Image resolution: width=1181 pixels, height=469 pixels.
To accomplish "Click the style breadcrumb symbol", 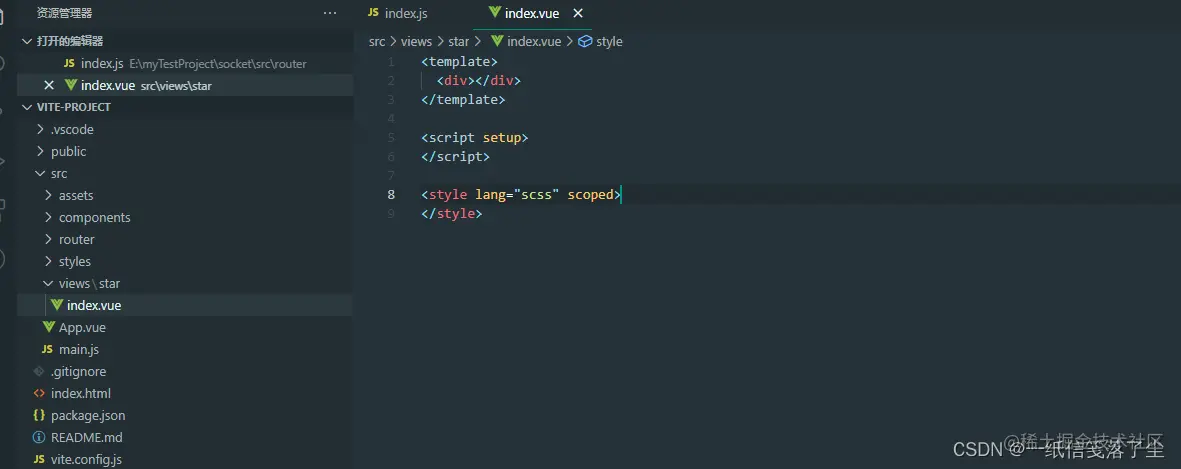I will tap(609, 41).
